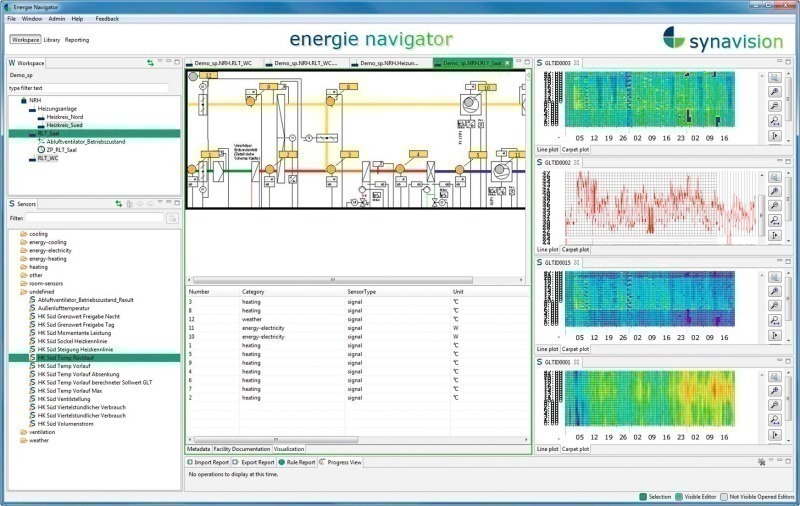Click the Sensors Filter input field
Image resolution: width=800 pixels, height=506 pixels.
(95, 218)
